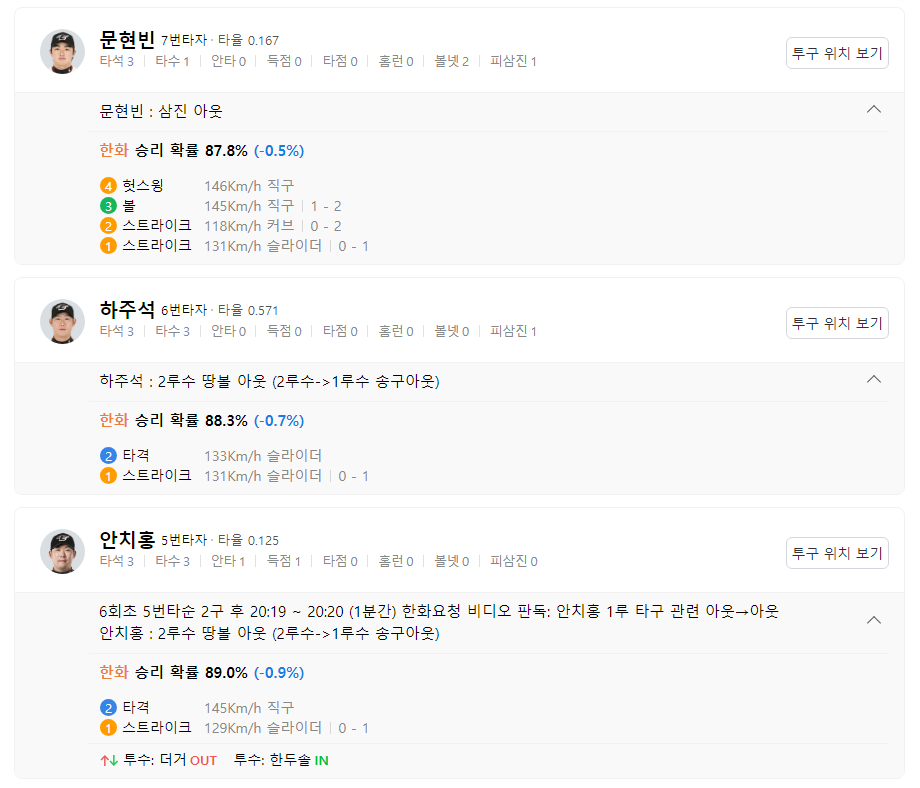Image resolution: width=920 pixels, height=788 pixels.
Task: Open 투구 위치 보기 for 문현빈
Action: click(837, 54)
